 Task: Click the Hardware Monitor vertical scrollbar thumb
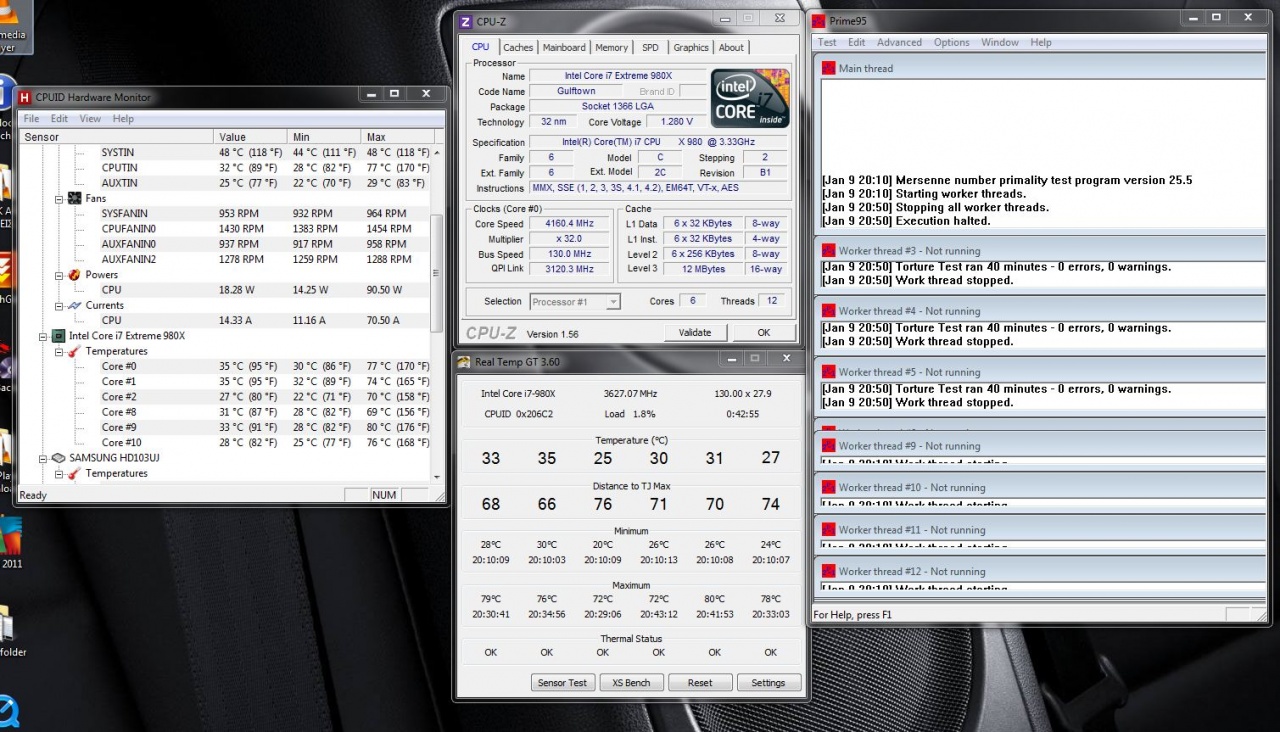(x=436, y=273)
